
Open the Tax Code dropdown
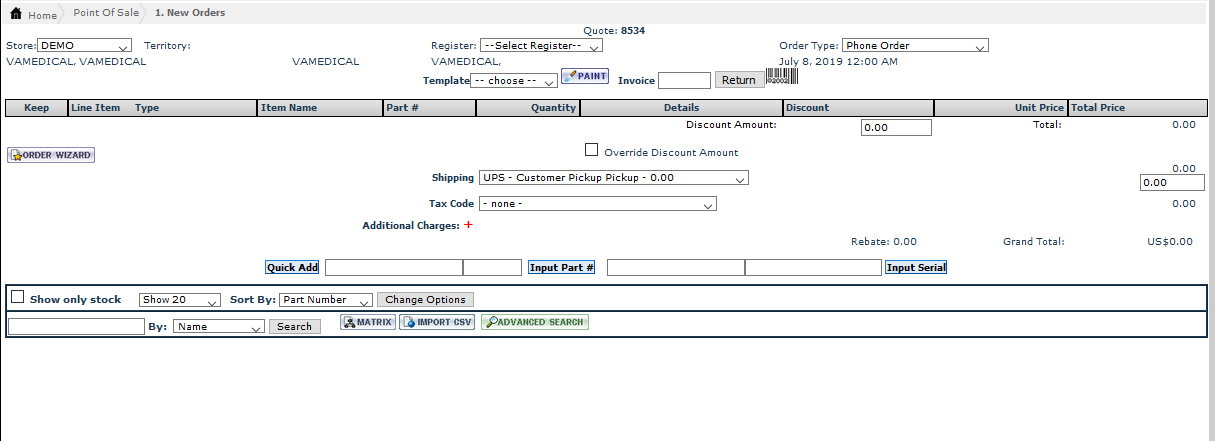597,204
